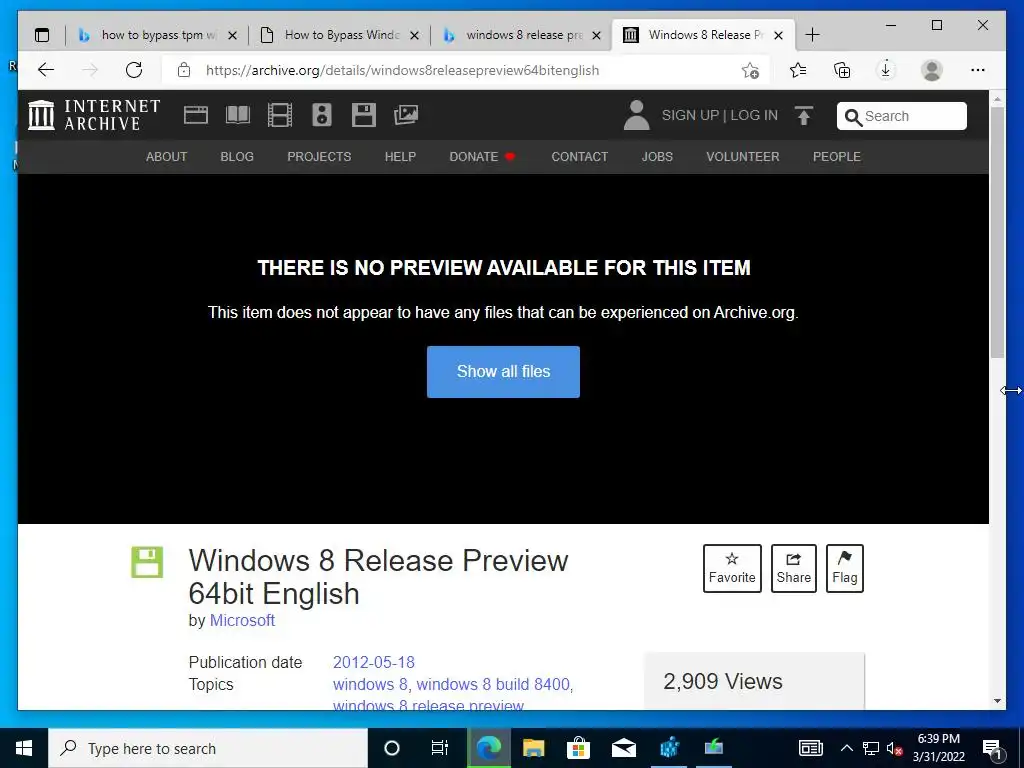
Task: Click the Edge tab actions menu icon
Action: point(42,35)
